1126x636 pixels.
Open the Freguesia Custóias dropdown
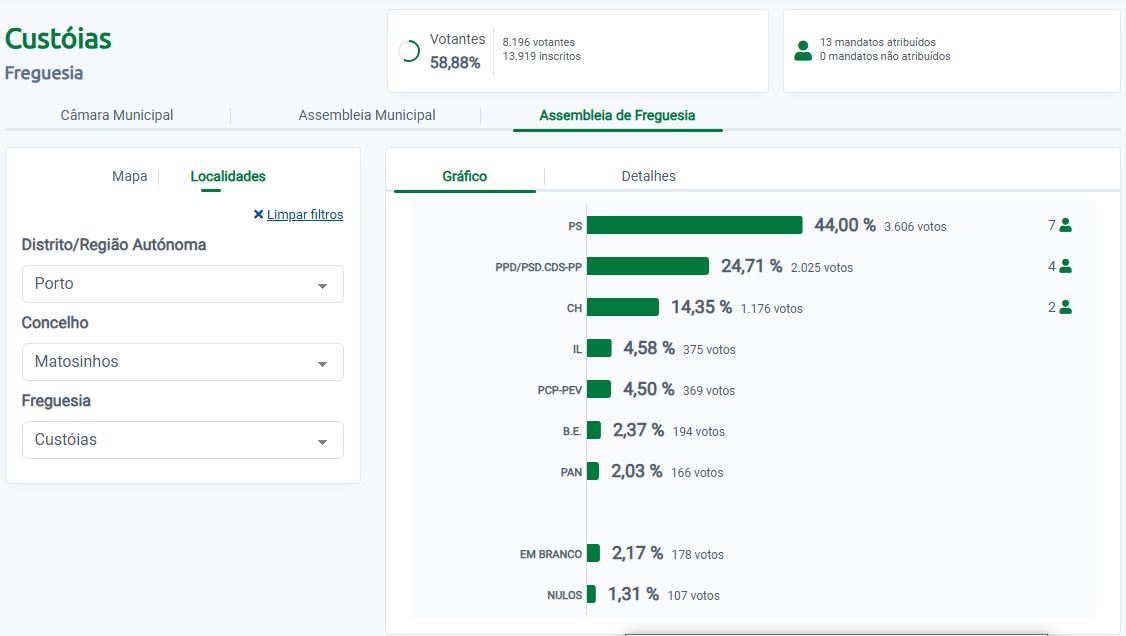182,440
